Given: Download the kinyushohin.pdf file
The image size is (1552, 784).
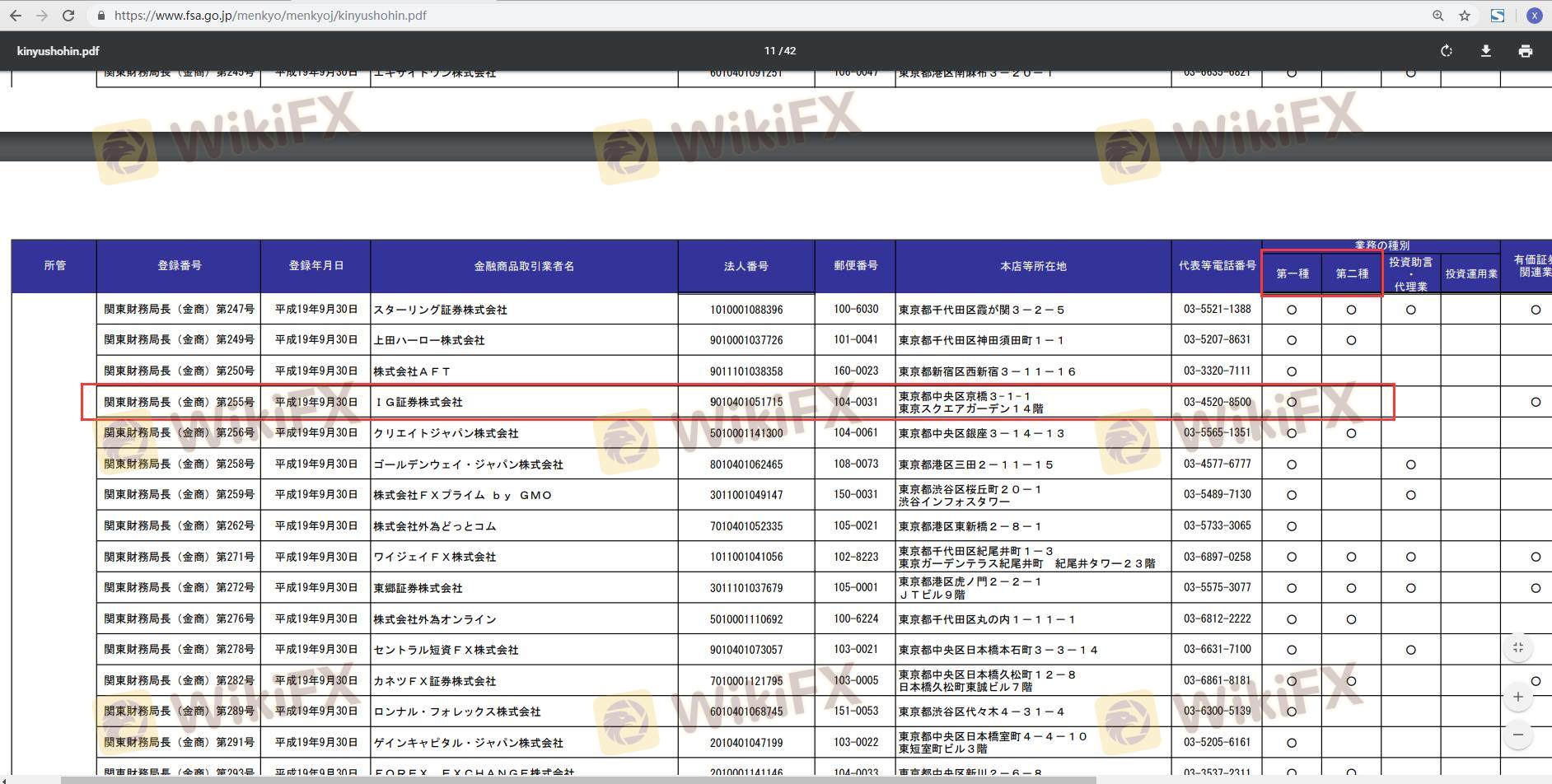Looking at the screenshot, I should tap(1486, 51).
